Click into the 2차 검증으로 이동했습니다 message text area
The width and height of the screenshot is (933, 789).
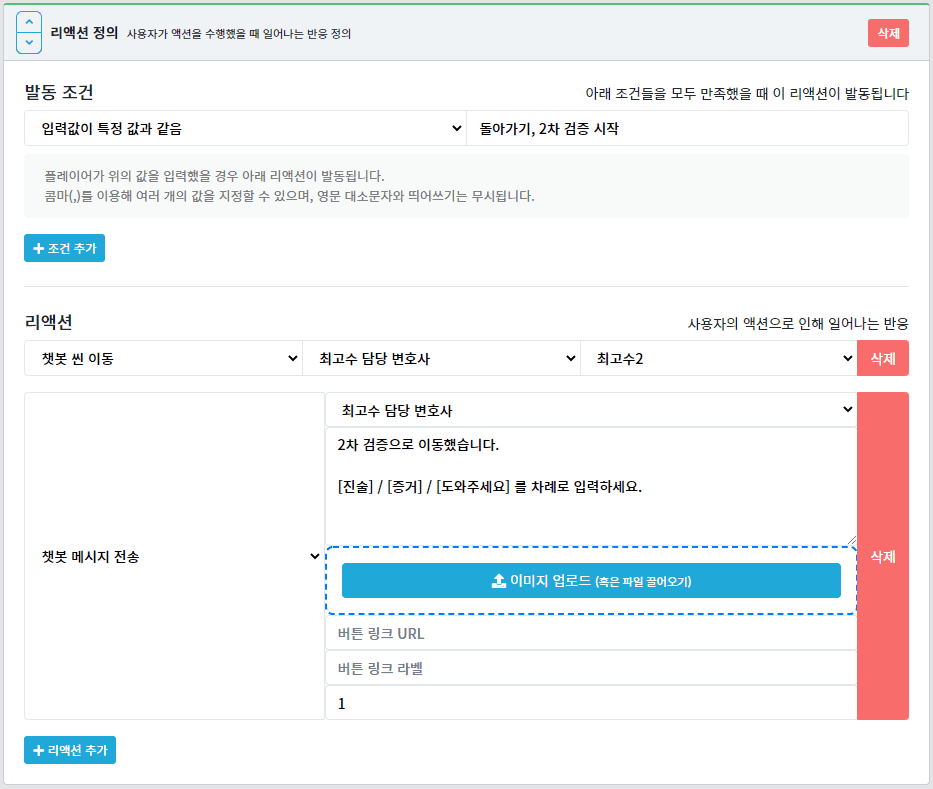tap(591, 486)
